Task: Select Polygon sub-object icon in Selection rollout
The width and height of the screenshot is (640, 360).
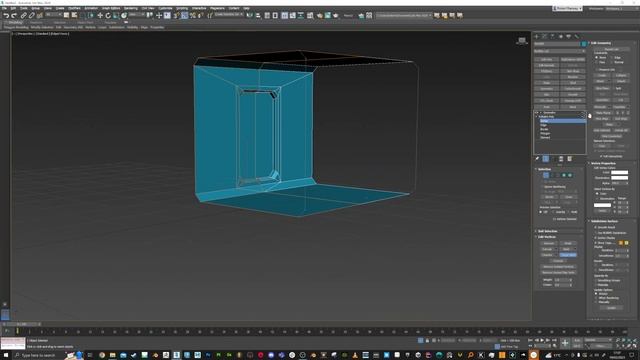Action: 564,175
